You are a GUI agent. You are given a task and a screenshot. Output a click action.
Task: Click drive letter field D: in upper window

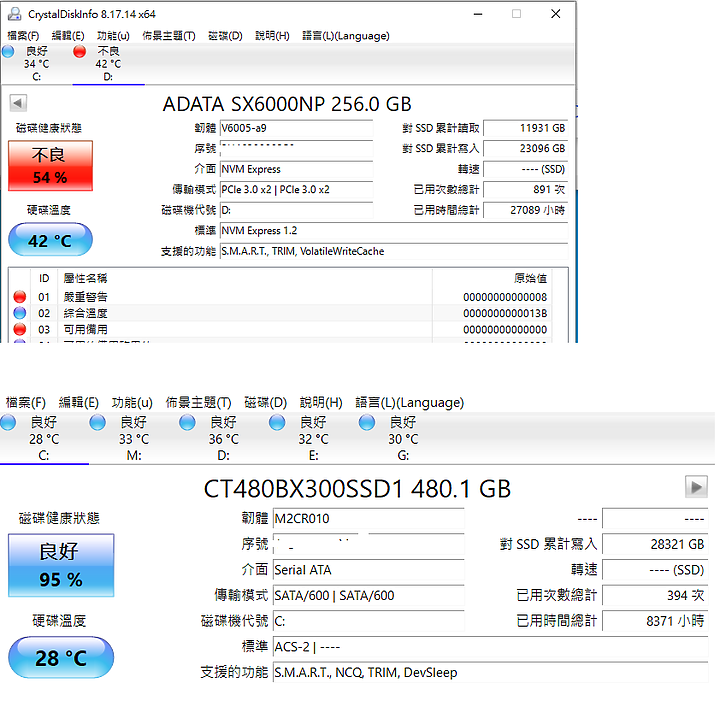296,210
